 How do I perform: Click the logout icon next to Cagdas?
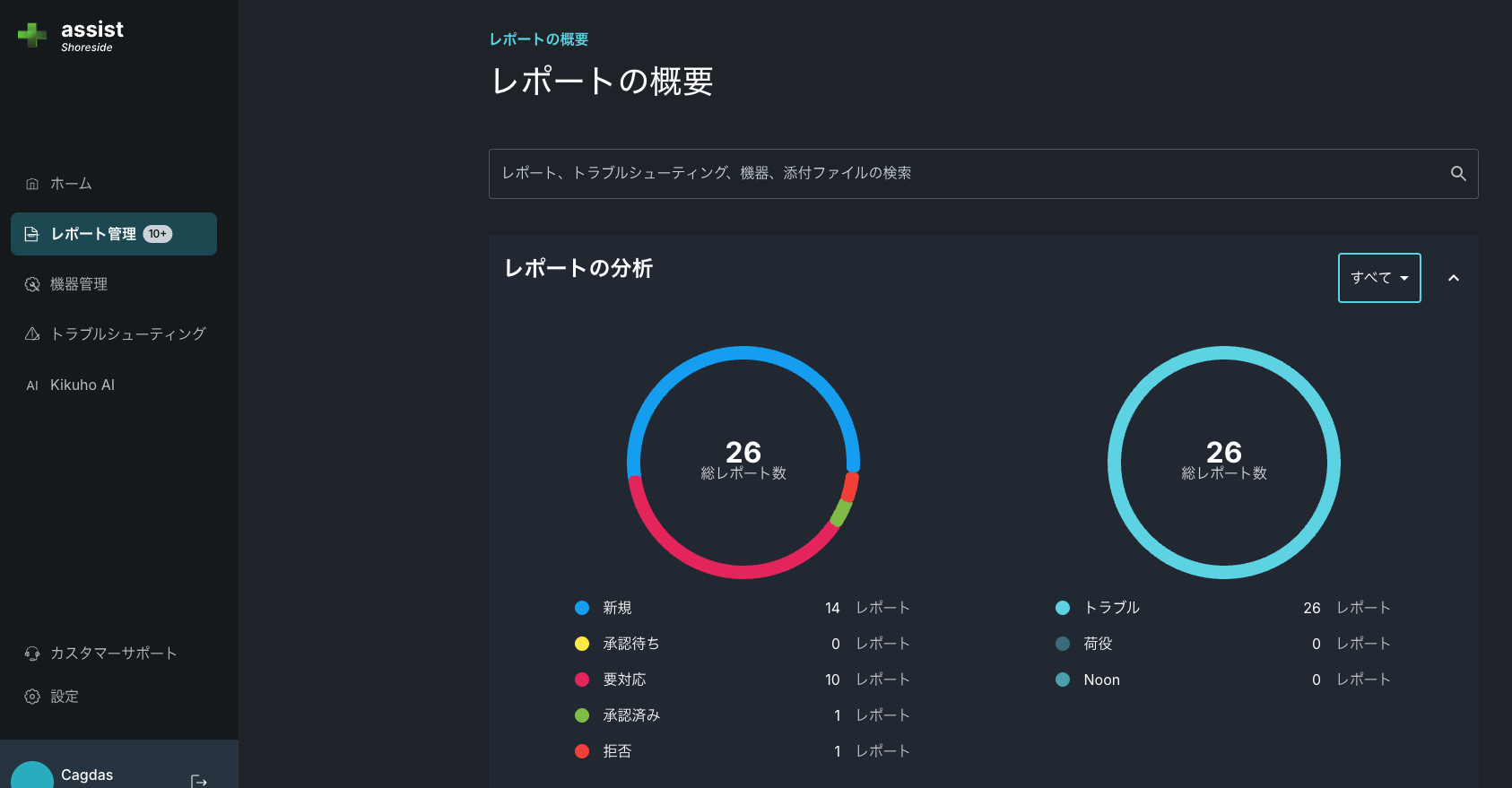coord(199,782)
